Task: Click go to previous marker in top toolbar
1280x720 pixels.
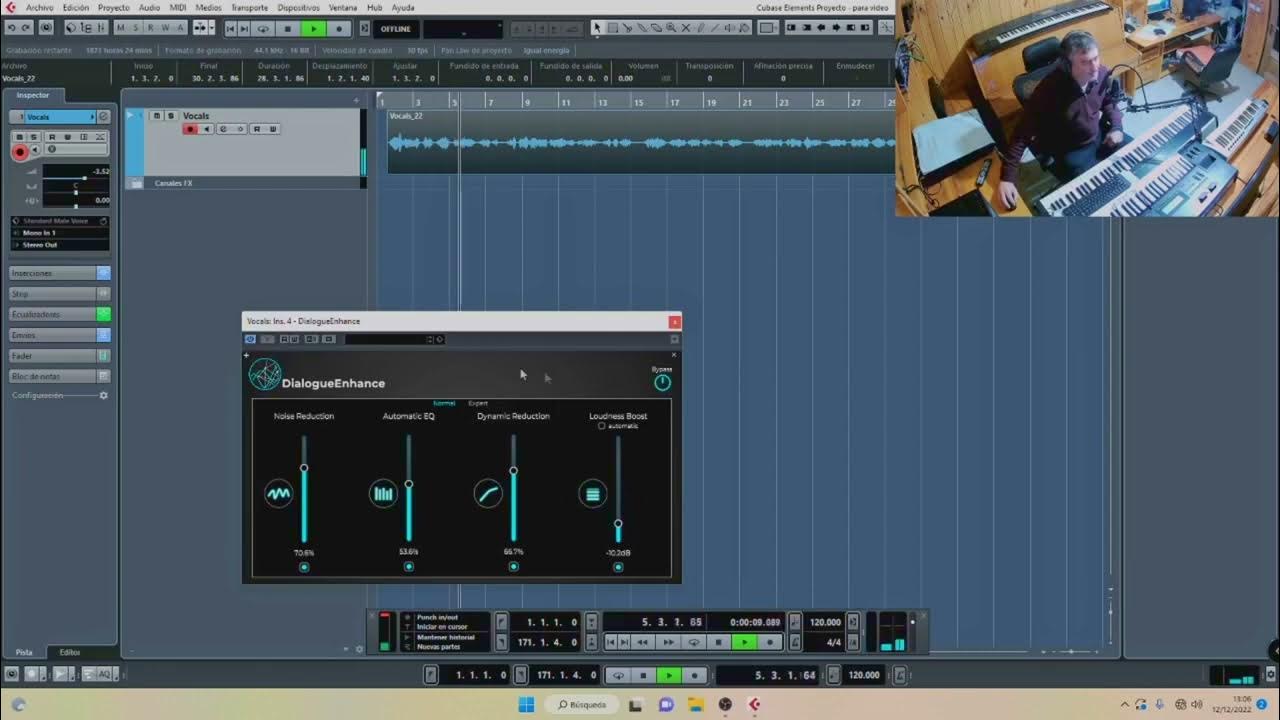Action: tap(231, 29)
